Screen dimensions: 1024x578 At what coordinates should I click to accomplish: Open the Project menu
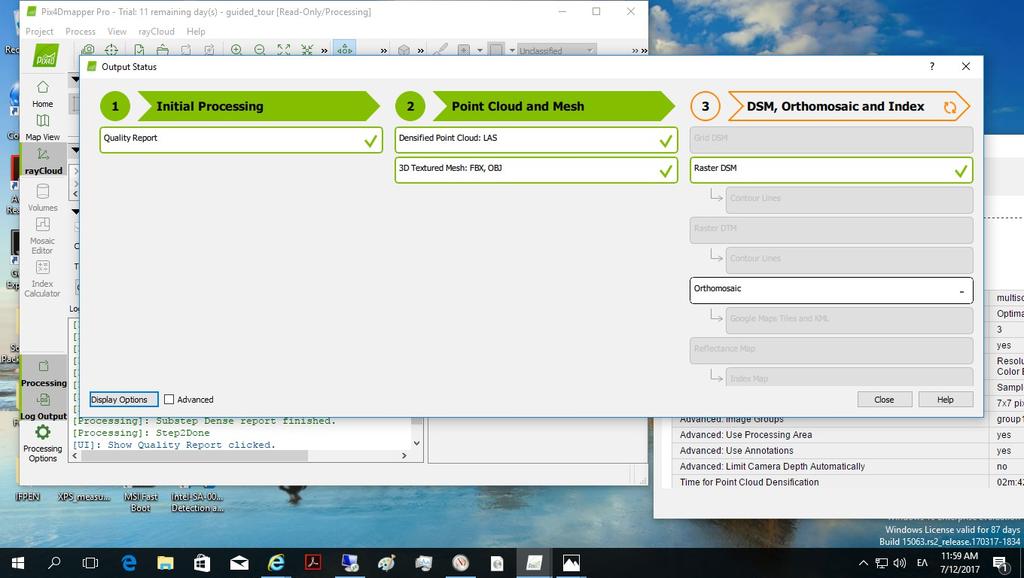tap(39, 31)
